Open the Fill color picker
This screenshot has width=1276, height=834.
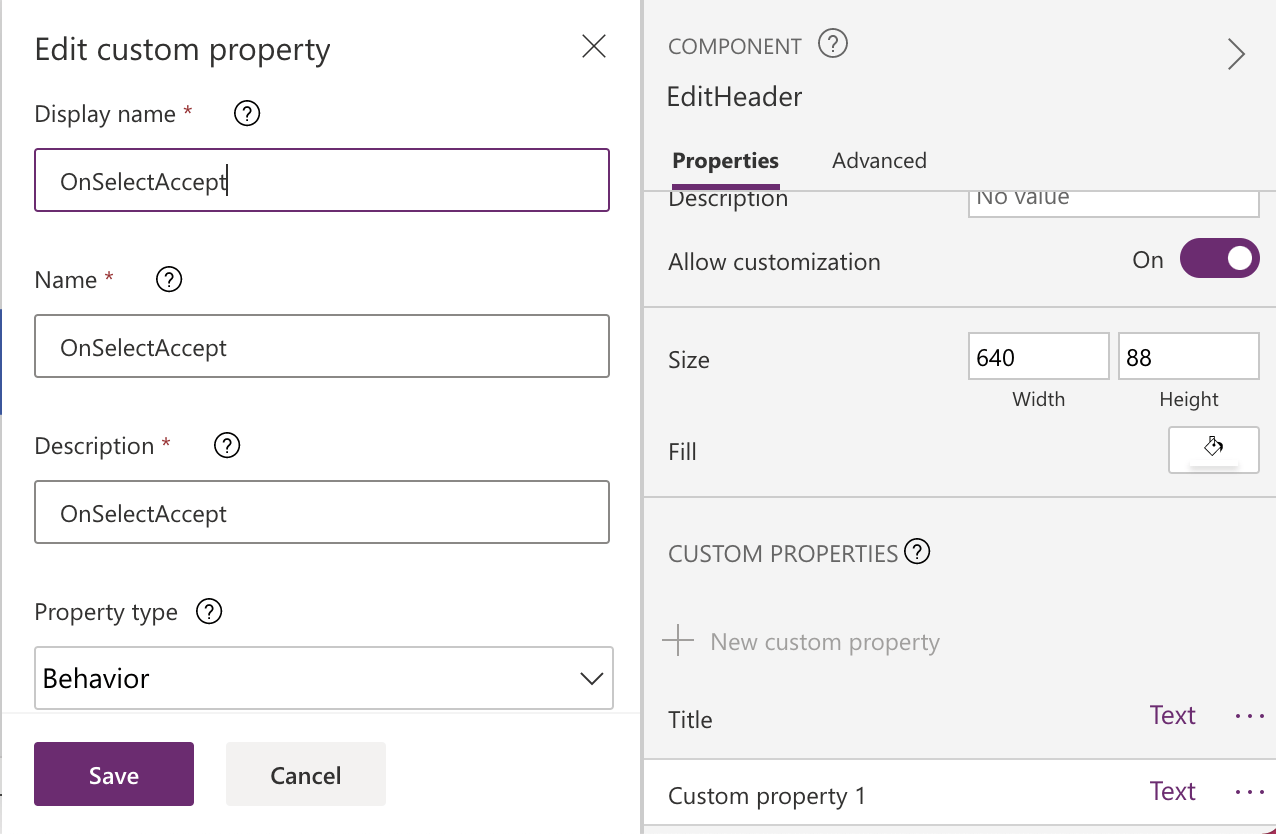[1213, 450]
